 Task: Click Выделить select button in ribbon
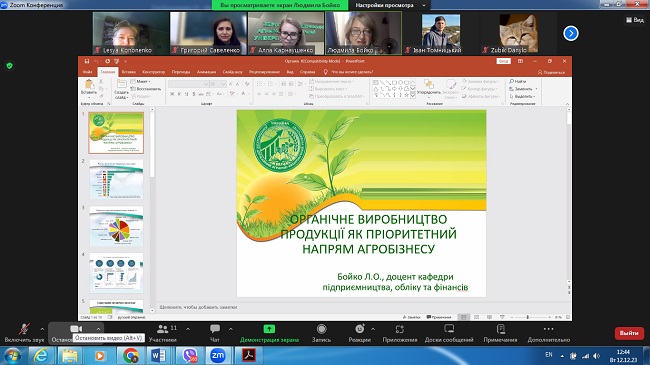[522, 96]
